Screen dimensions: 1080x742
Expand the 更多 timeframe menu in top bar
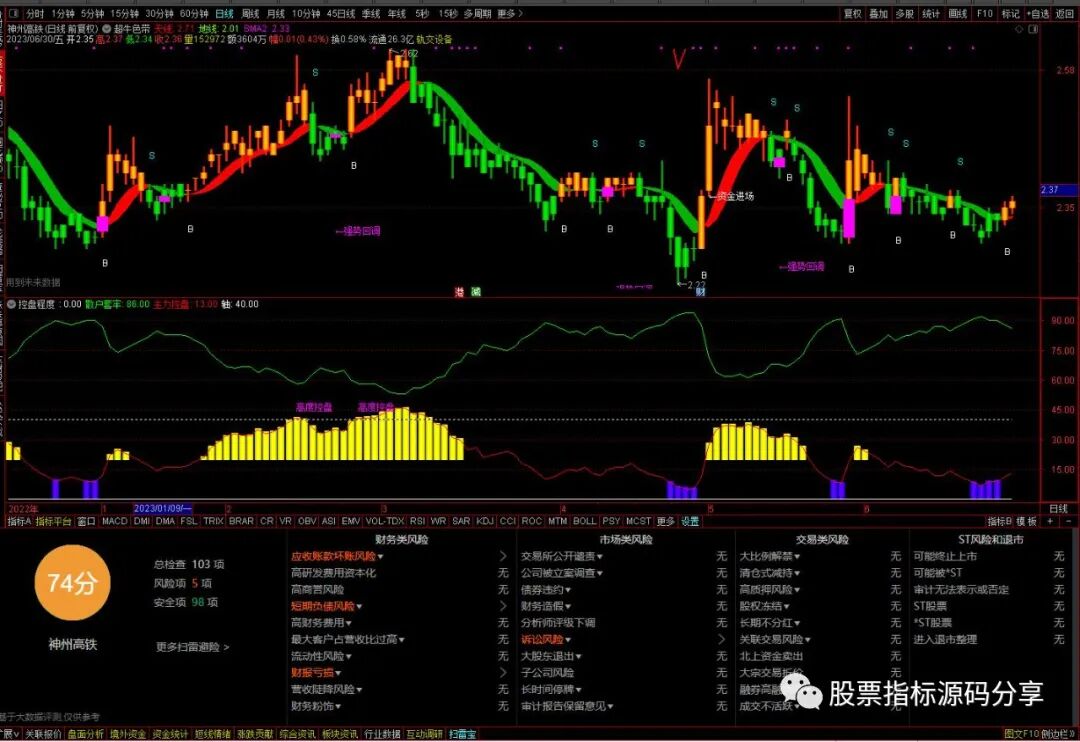click(x=510, y=13)
